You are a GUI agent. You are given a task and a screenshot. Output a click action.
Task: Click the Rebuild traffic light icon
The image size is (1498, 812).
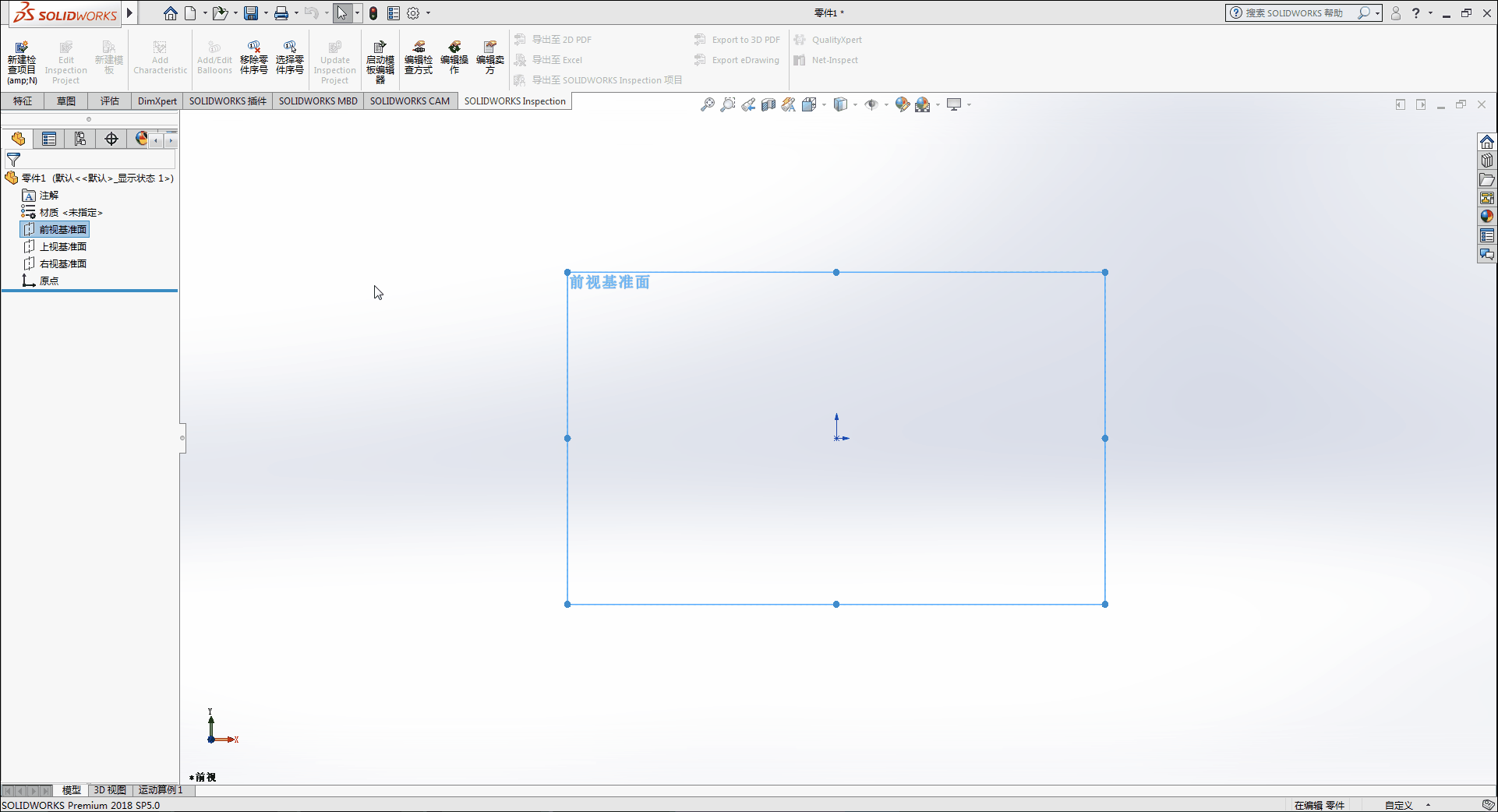373,13
